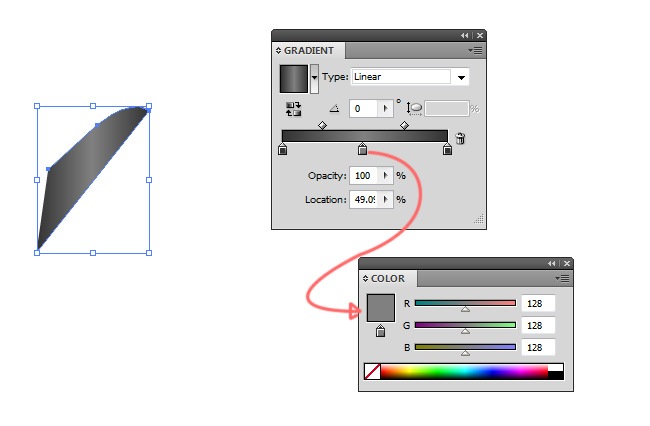The height and width of the screenshot is (426, 650).
Task: Click the gradient stop icon under color swatch
Action: pyautogui.click(x=381, y=331)
